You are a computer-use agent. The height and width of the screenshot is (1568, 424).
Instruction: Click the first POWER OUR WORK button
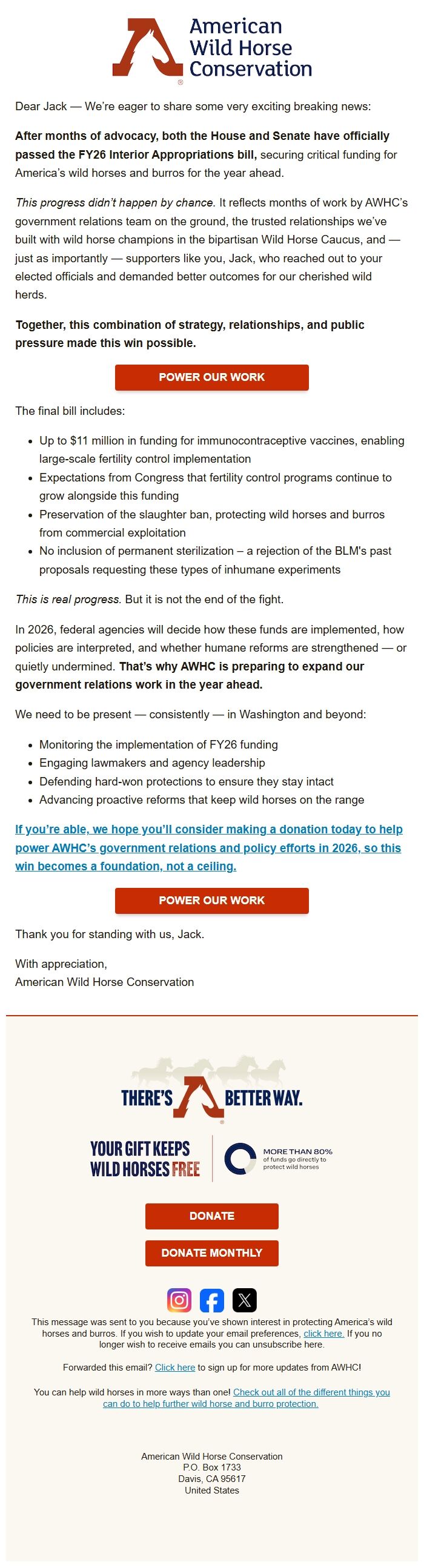211,377
